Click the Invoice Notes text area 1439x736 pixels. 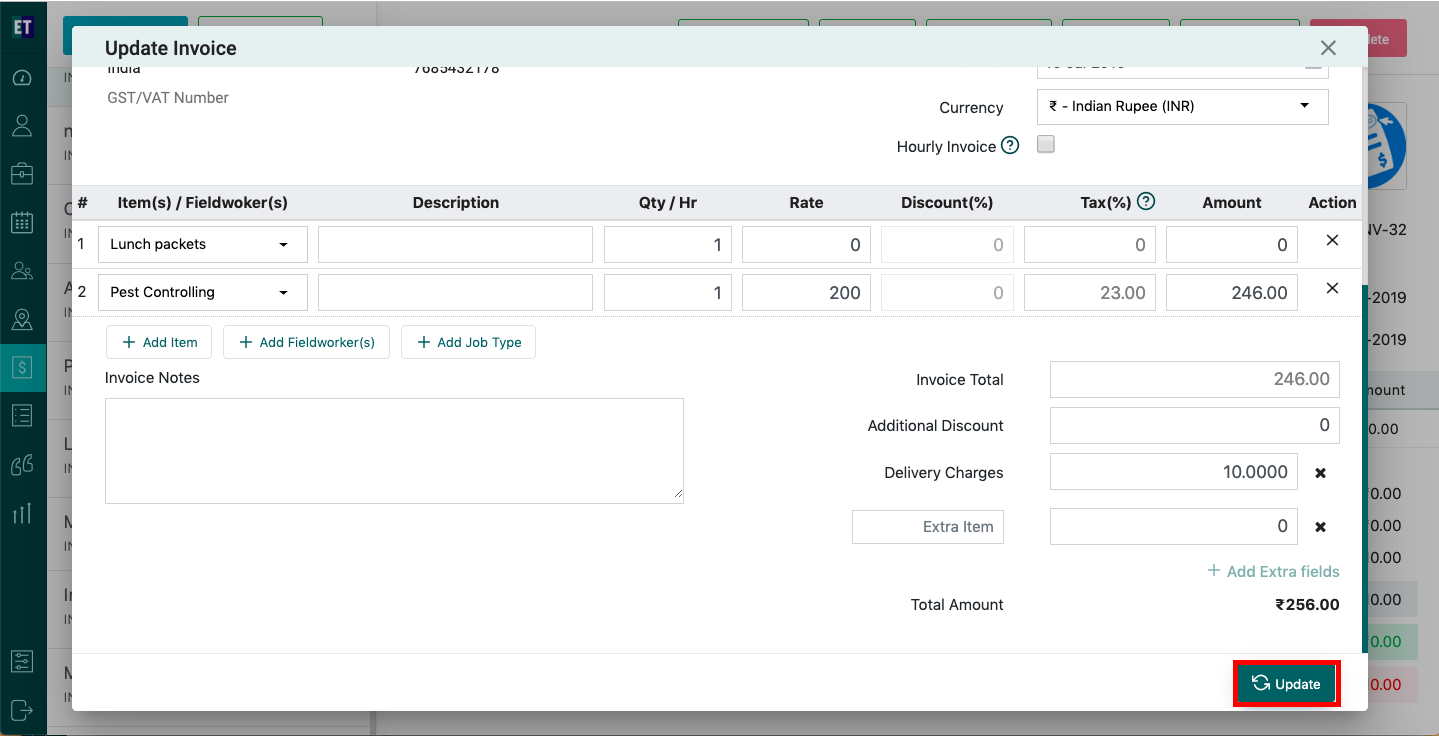(x=394, y=450)
